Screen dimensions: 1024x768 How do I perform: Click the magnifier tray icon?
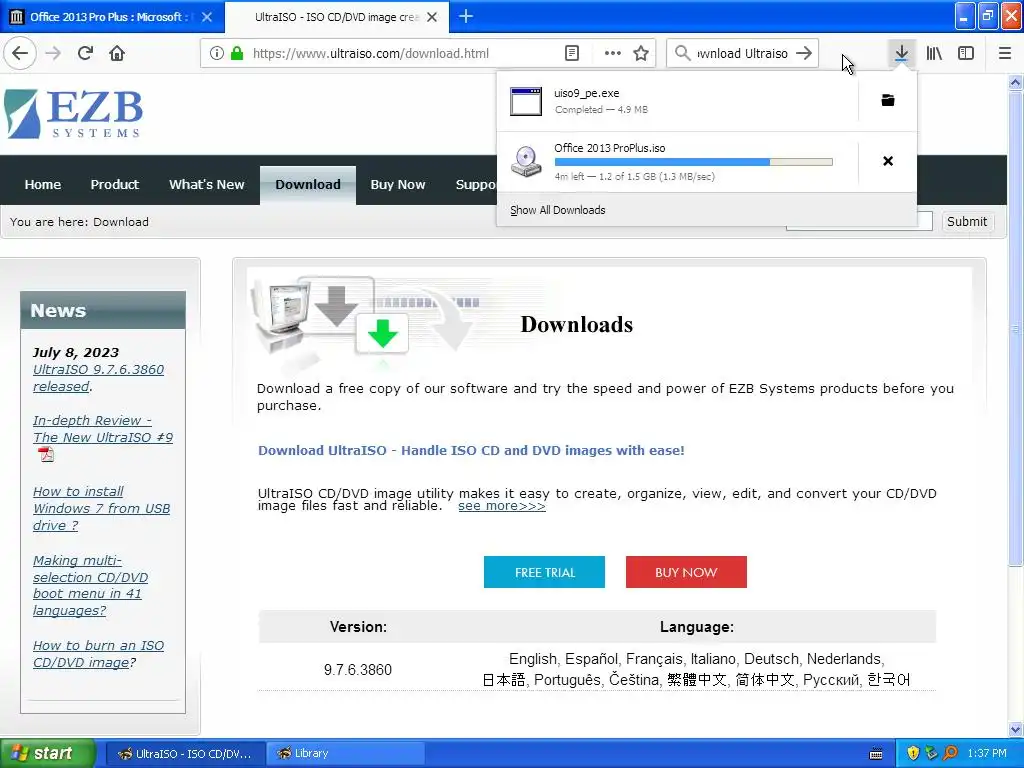(950, 753)
